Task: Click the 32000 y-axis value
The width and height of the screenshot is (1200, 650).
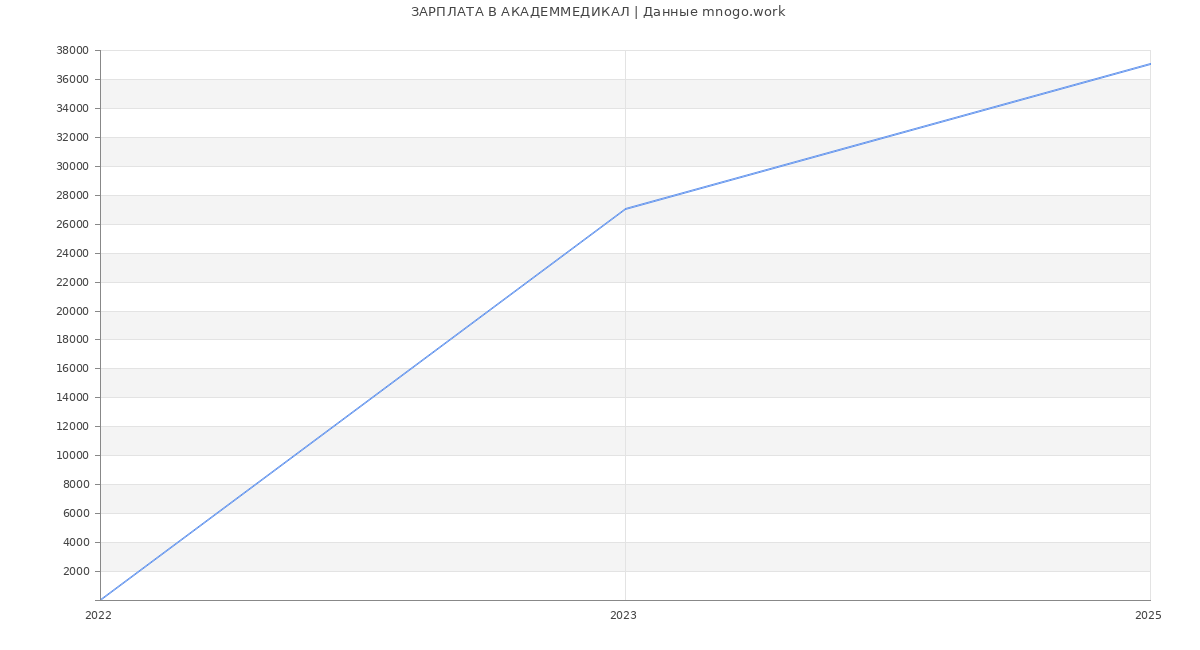Action: click(x=72, y=138)
